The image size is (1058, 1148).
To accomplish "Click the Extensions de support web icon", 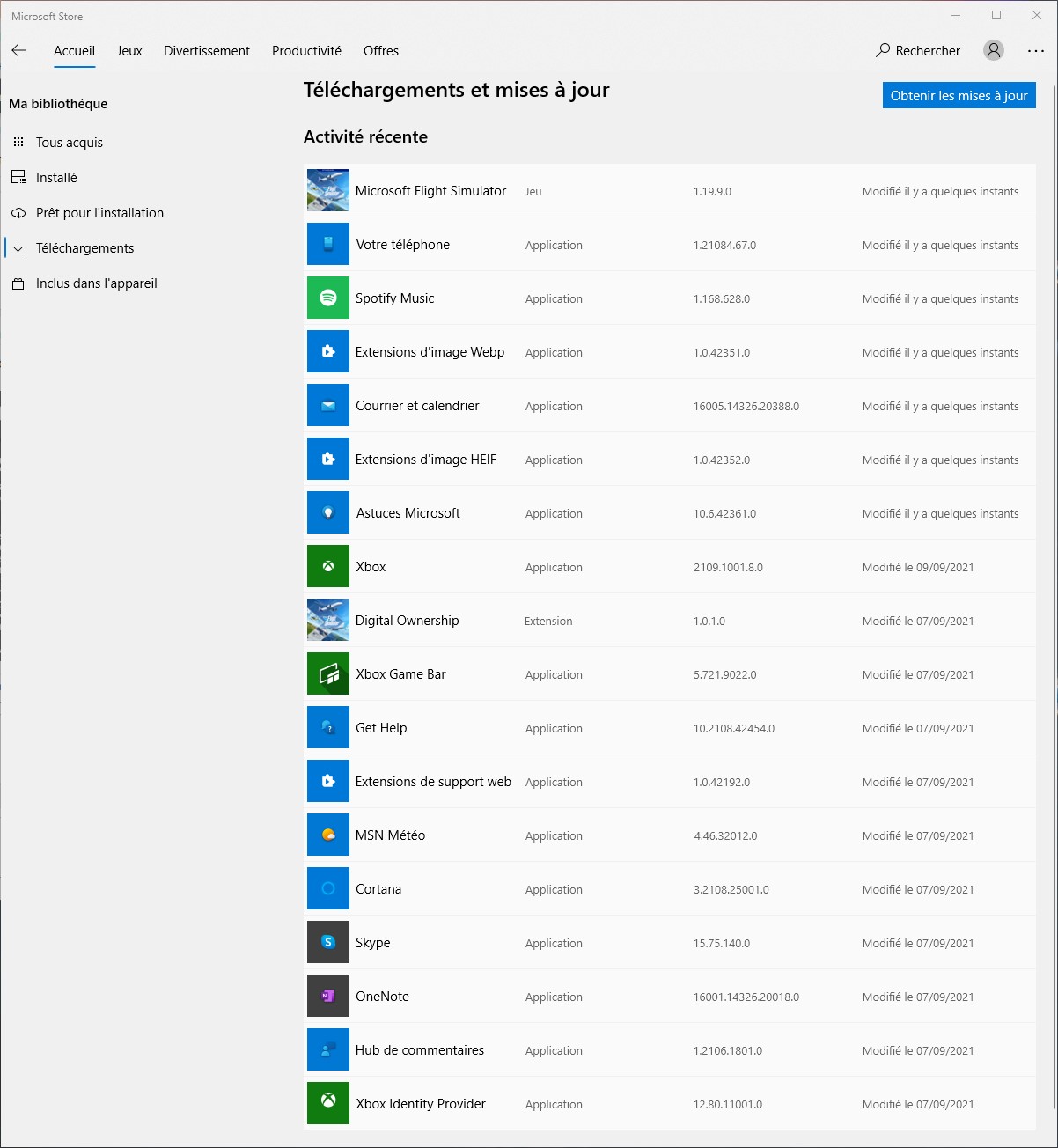I will point(328,781).
